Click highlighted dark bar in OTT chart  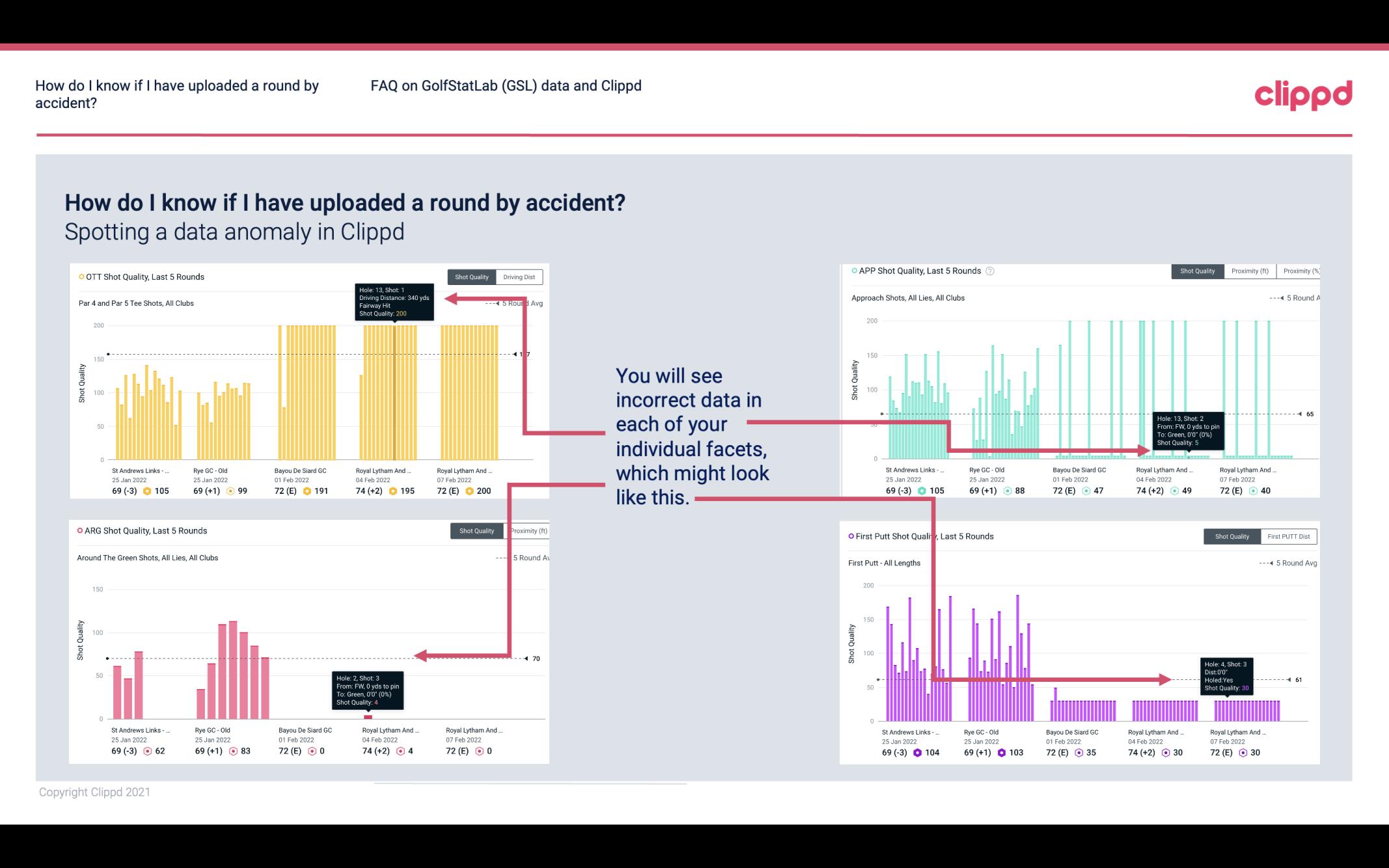tap(394, 392)
